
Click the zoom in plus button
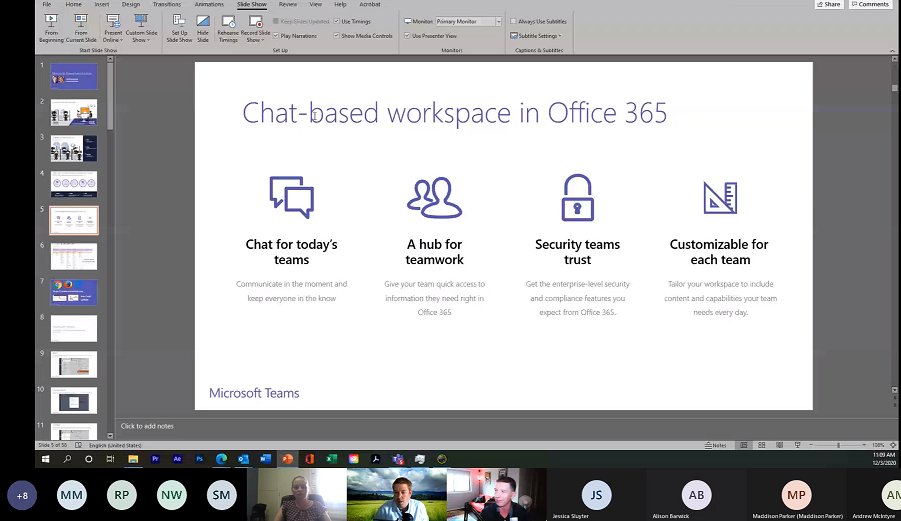pos(864,445)
